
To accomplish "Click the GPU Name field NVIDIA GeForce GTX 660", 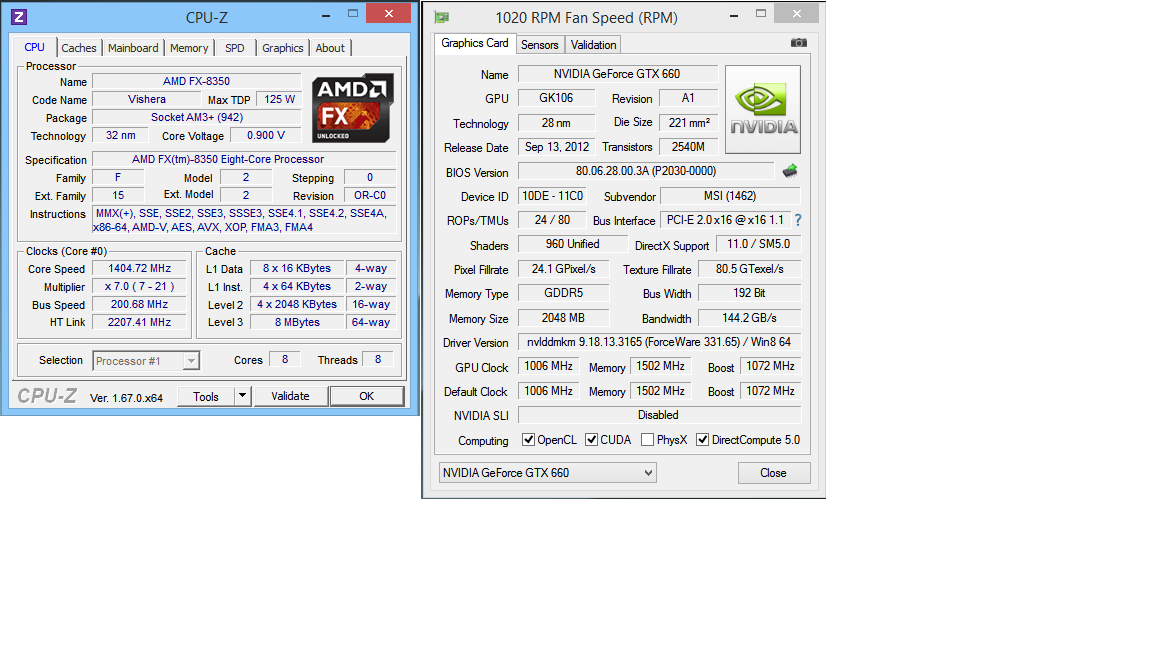I will [617, 73].
